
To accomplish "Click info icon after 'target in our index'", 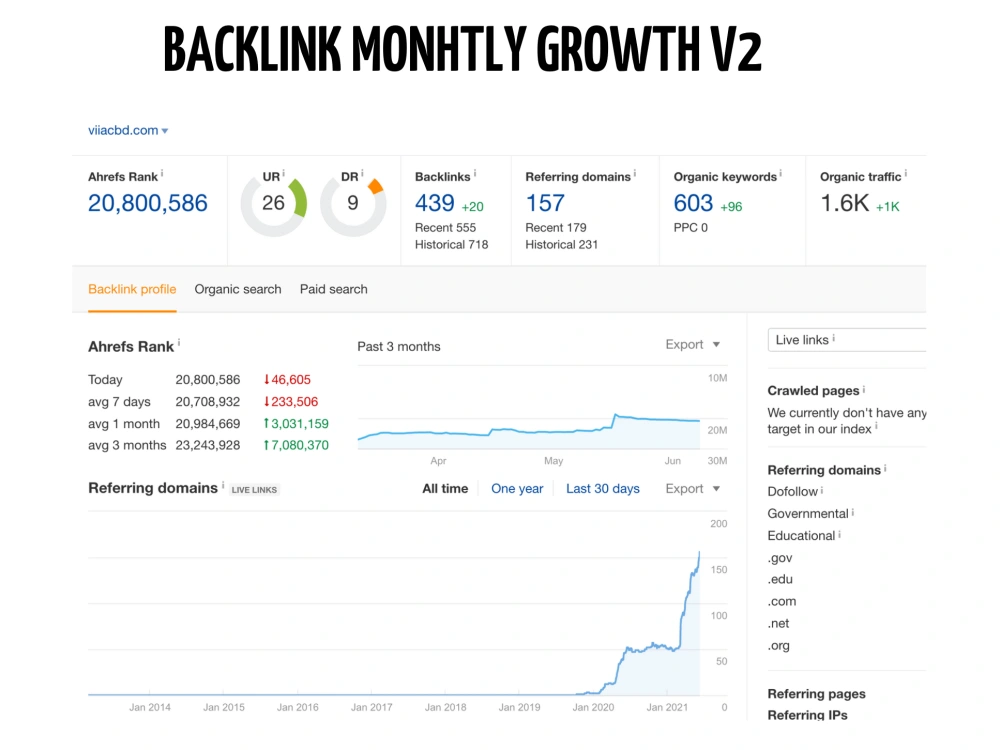I will [876, 426].
